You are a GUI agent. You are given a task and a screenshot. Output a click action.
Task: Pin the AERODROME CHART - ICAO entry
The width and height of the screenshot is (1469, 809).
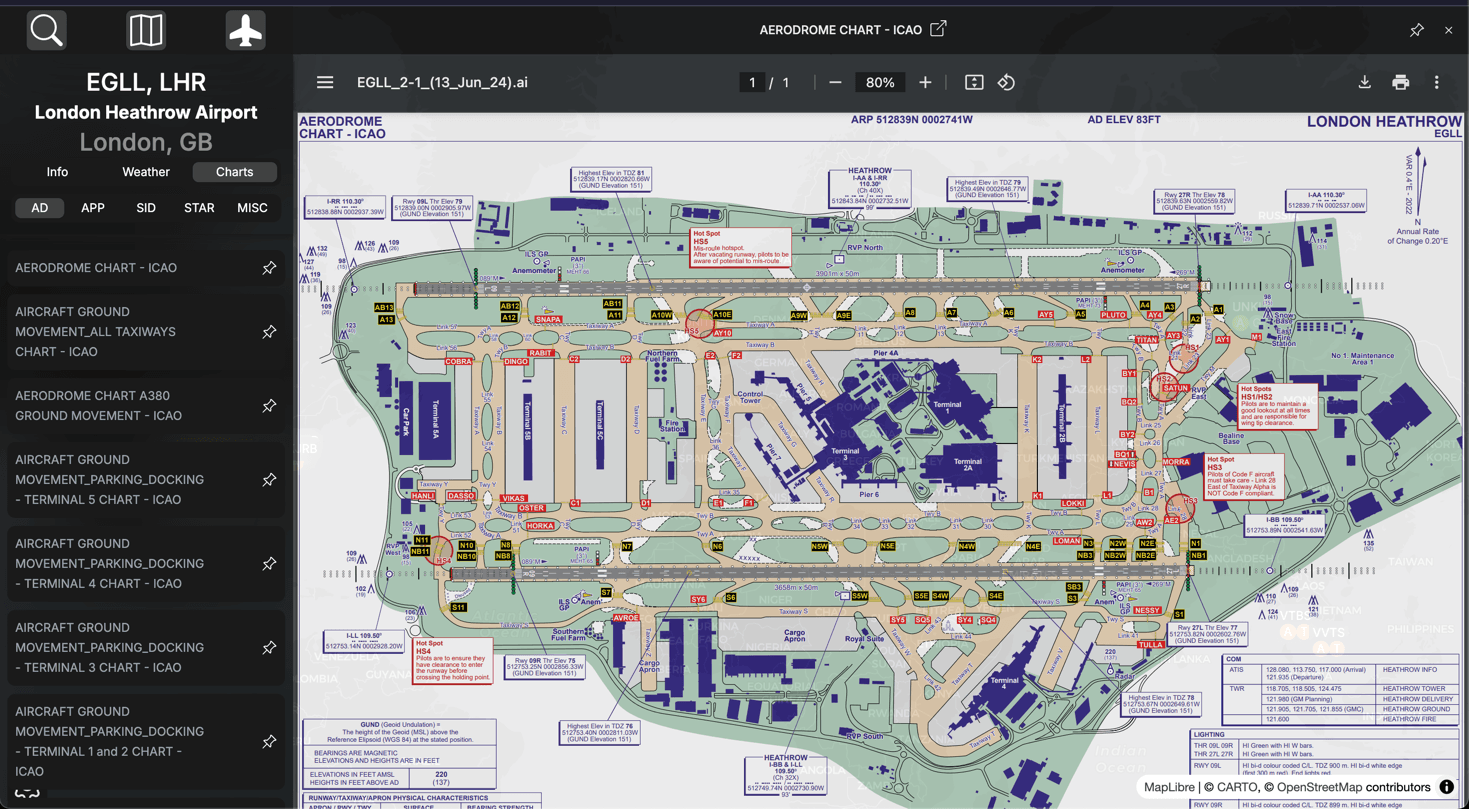[x=269, y=268]
